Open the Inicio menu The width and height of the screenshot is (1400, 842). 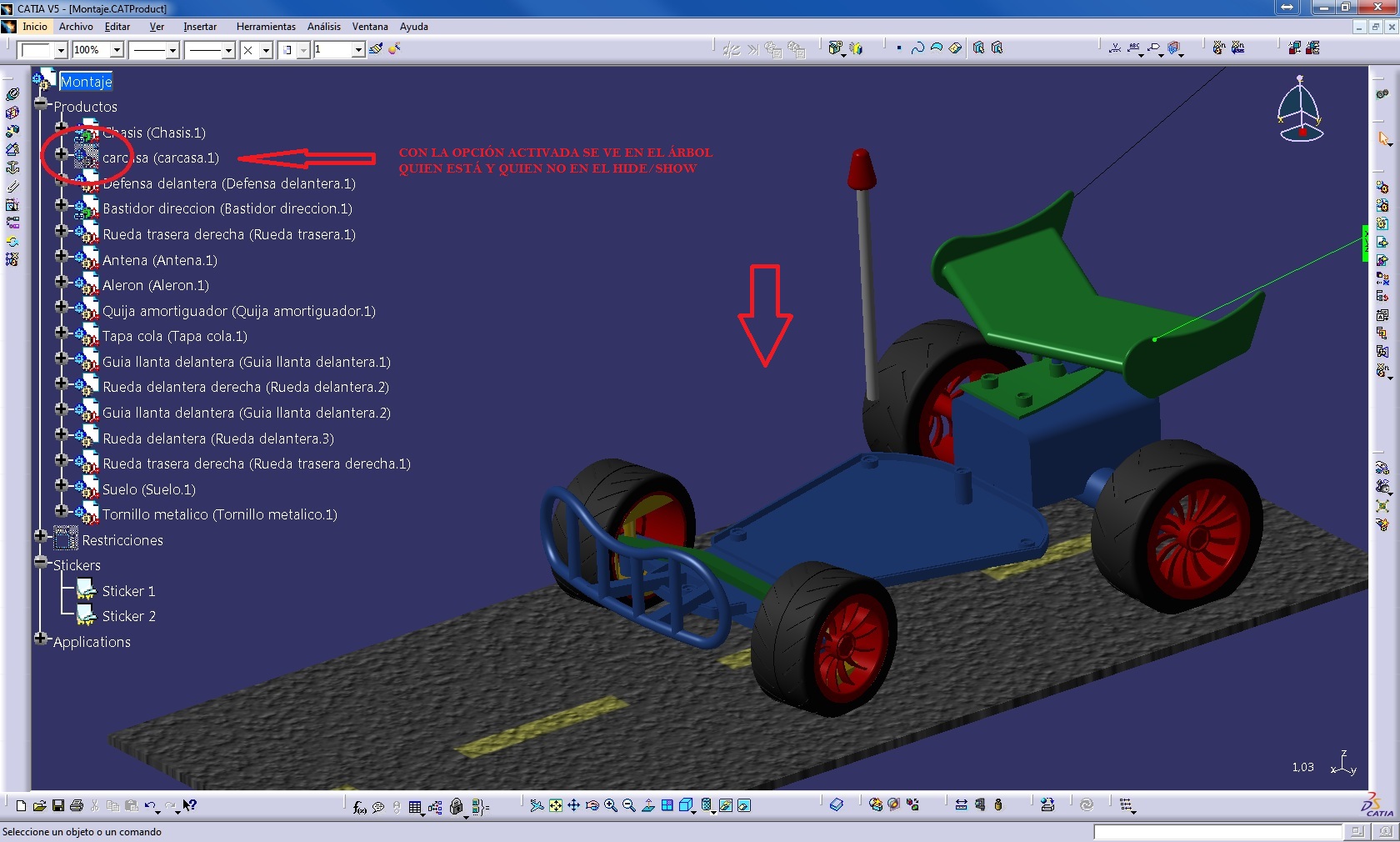pyautogui.click(x=35, y=27)
